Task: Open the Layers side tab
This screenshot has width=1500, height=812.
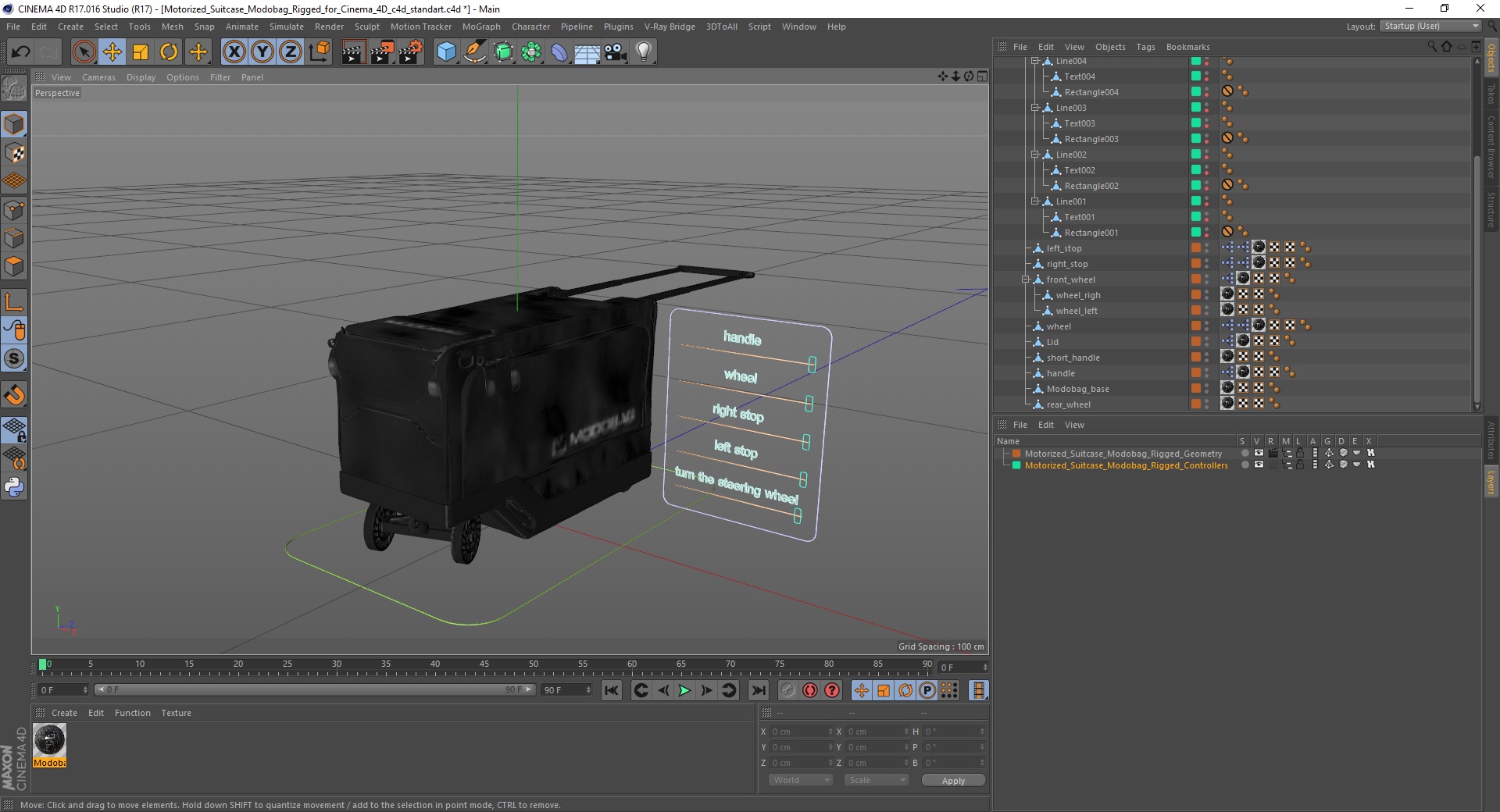Action: [1491, 482]
